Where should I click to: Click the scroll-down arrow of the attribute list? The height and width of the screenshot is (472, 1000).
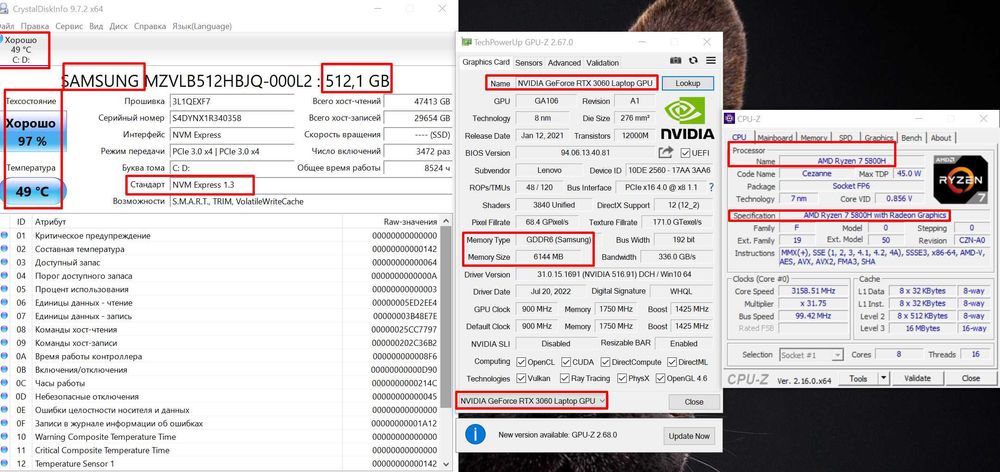445,464
